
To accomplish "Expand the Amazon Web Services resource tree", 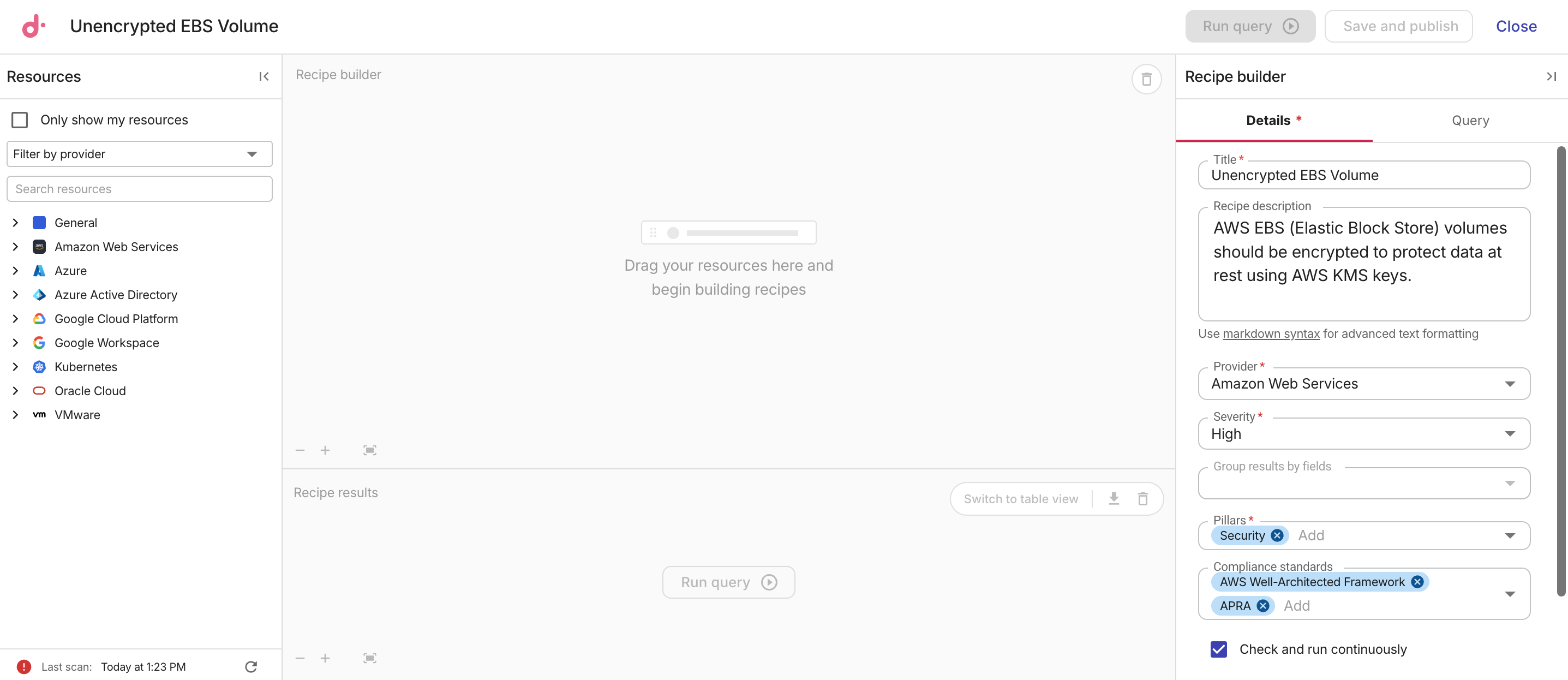I will point(15,247).
